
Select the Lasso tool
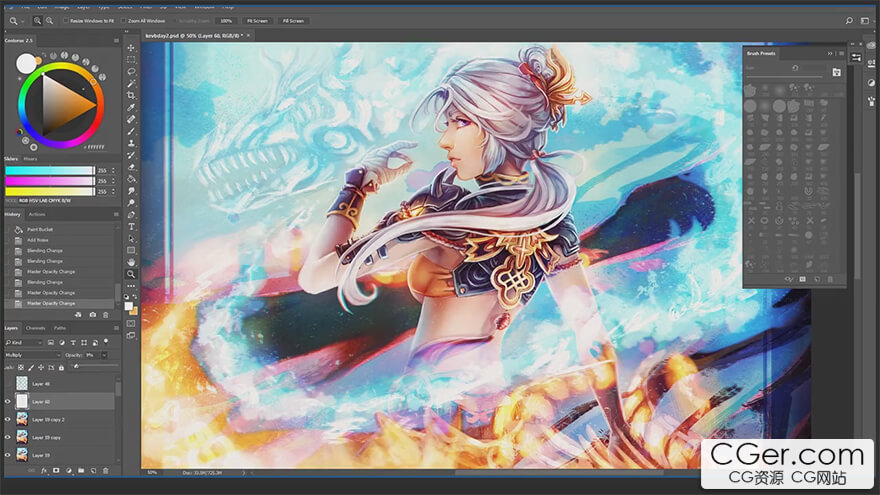pos(131,71)
